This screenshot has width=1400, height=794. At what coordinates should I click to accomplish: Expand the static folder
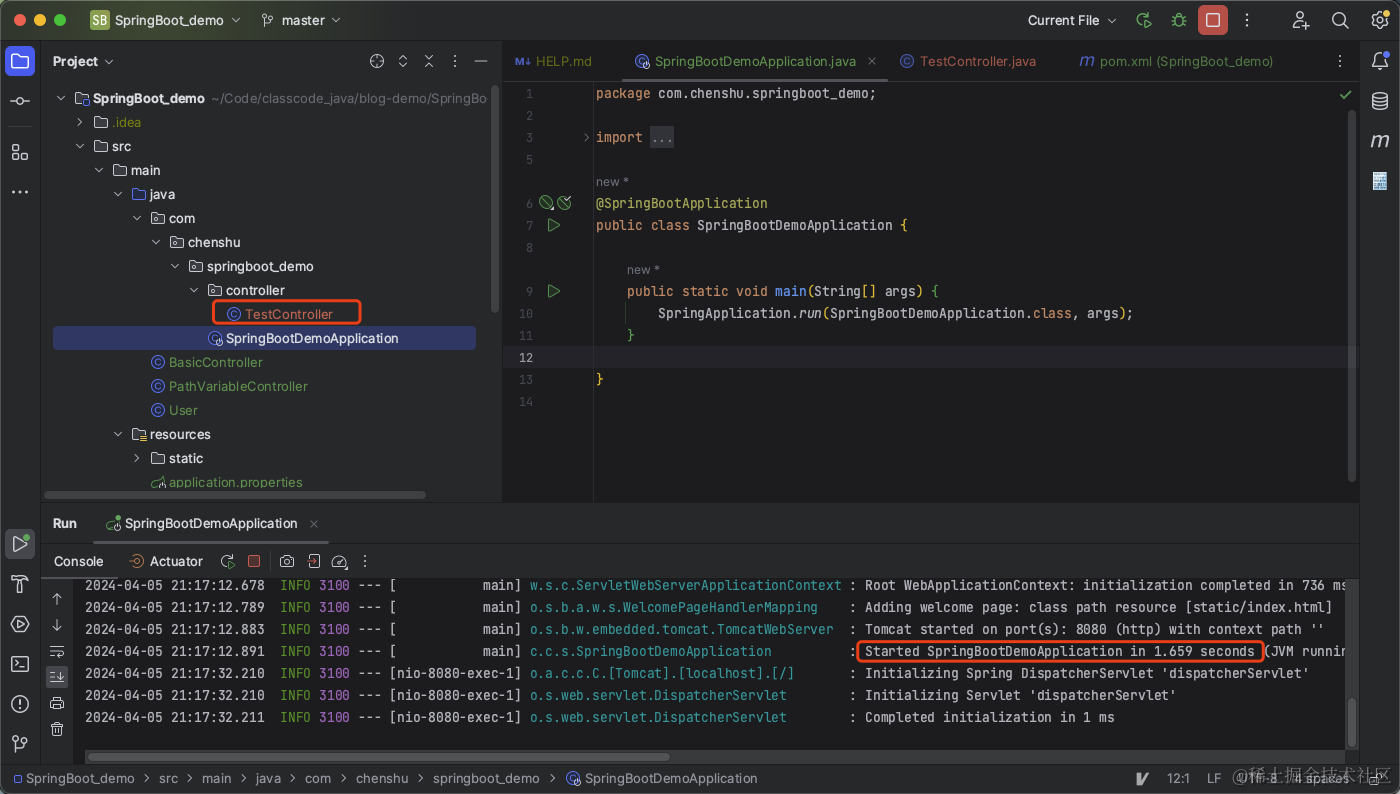[x=137, y=458]
